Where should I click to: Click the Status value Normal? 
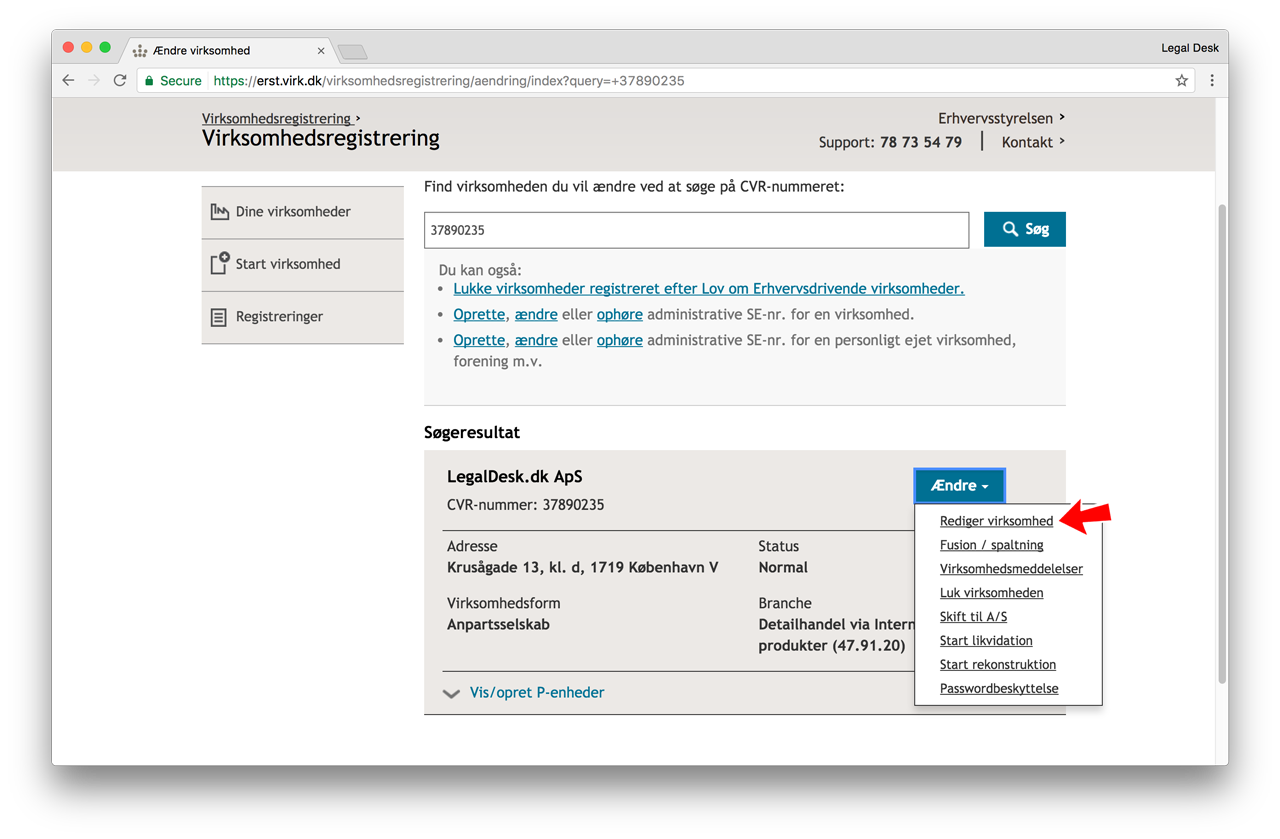(783, 568)
